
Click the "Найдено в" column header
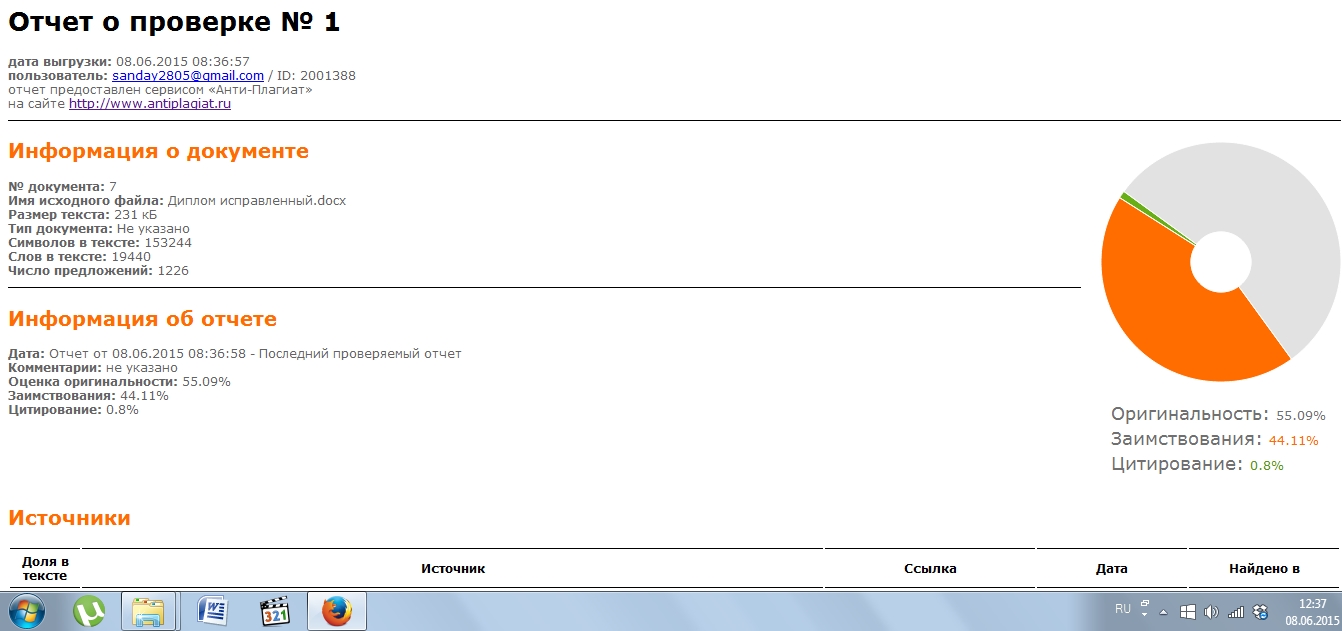1264,568
